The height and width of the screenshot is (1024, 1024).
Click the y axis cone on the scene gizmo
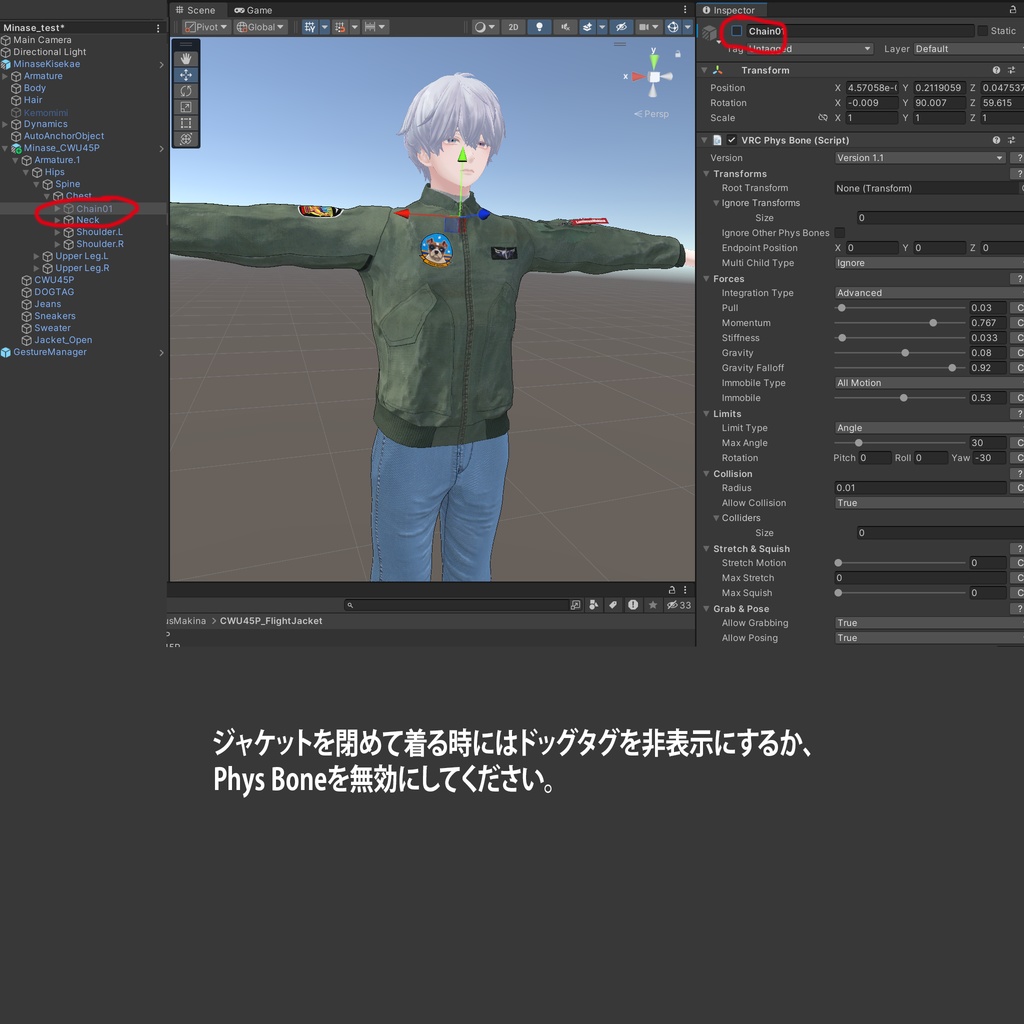click(655, 63)
